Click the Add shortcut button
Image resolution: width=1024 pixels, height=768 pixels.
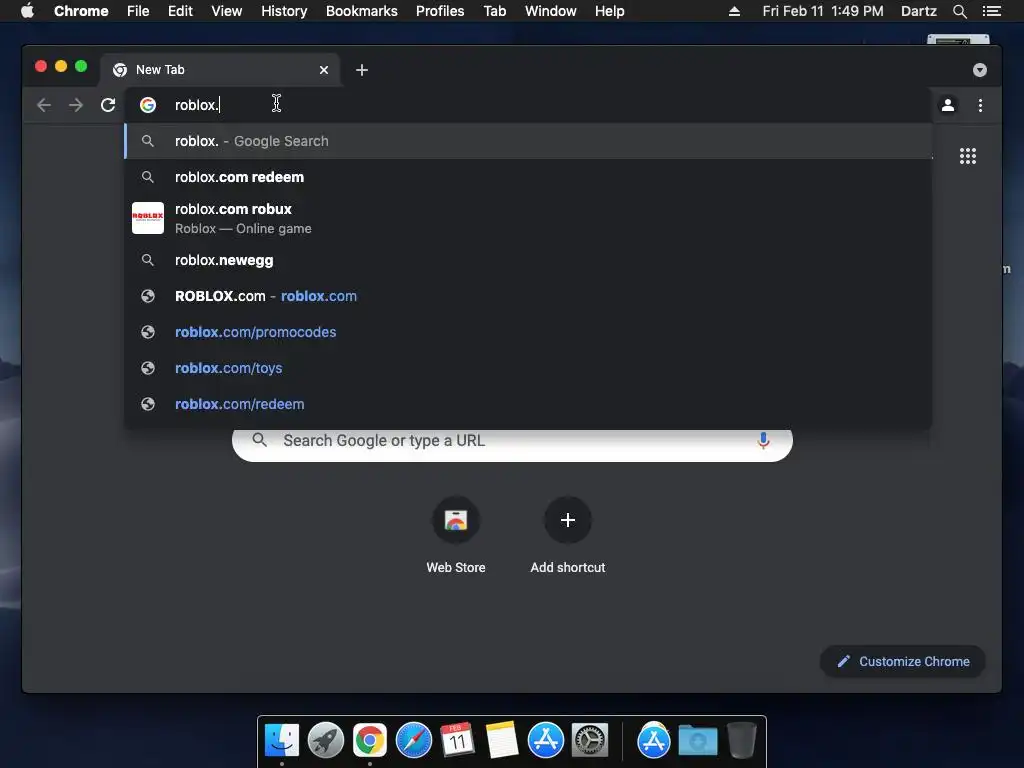[568, 535]
